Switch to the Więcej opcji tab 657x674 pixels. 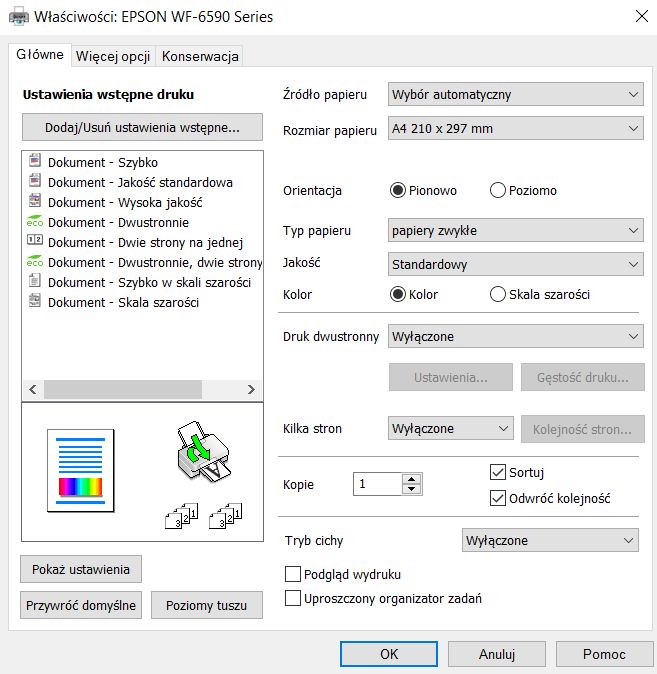[x=113, y=56]
